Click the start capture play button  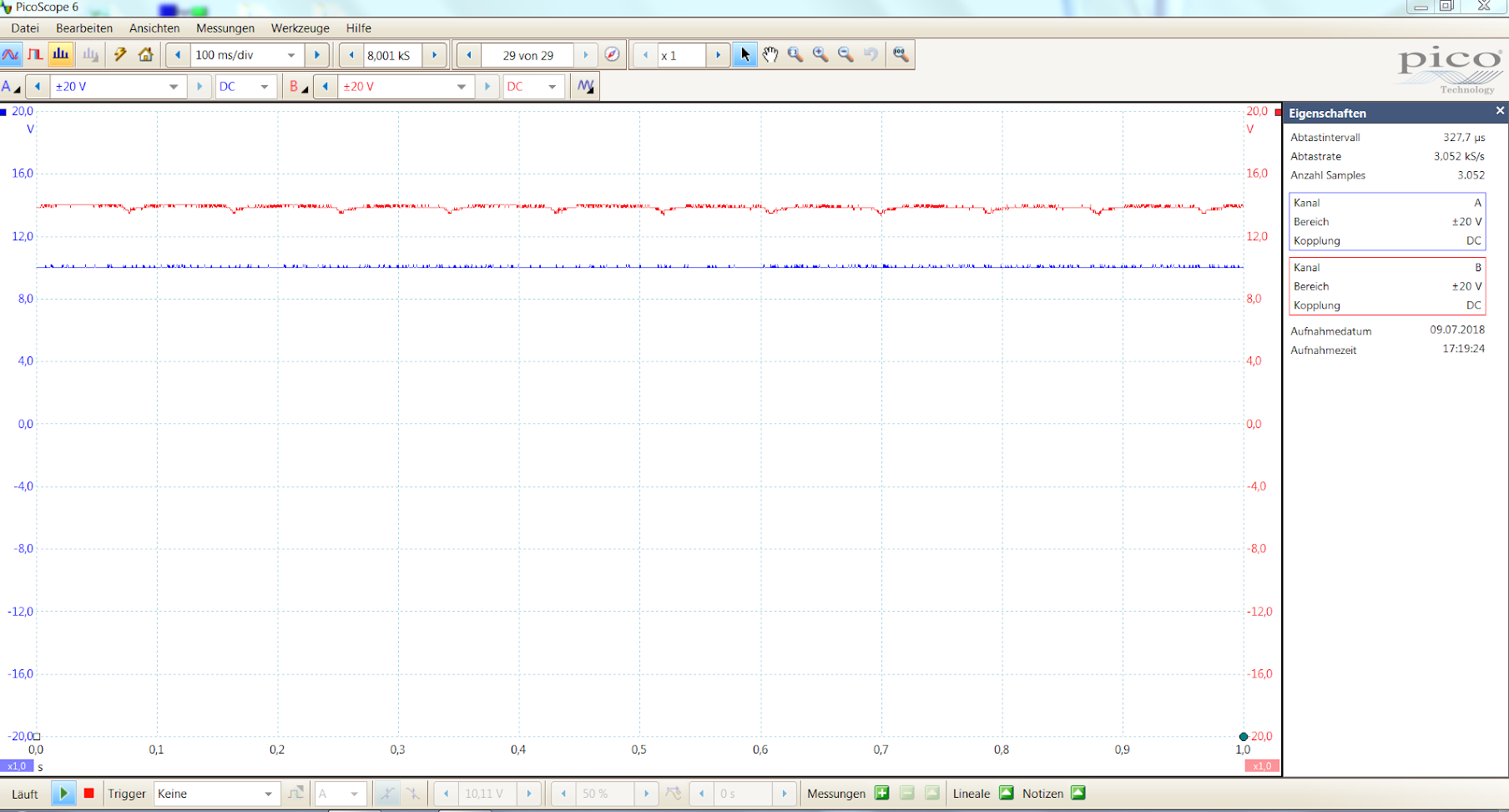(x=63, y=794)
